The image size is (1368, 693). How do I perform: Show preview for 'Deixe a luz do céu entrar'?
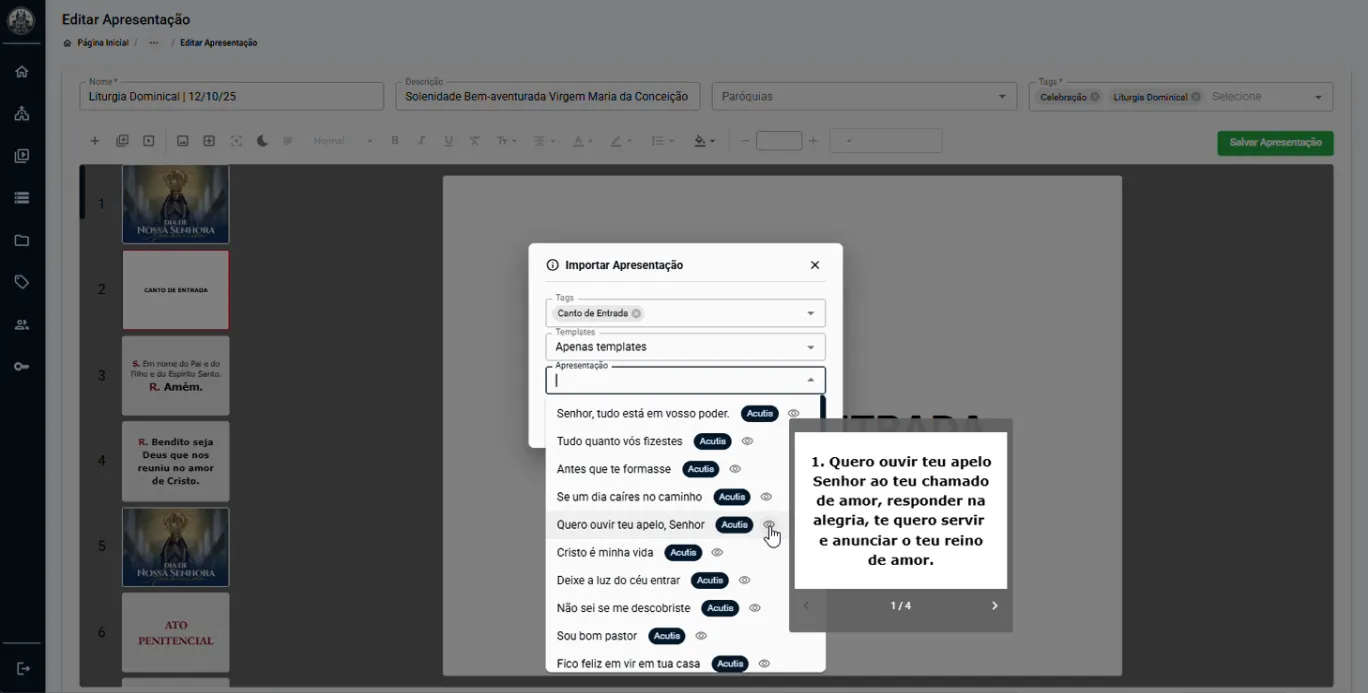click(744, 580)
